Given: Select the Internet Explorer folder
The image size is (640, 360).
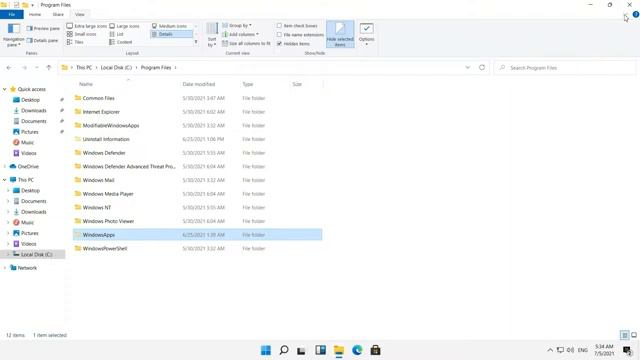Looking at the screenshot, I should [x=101, y=112].
